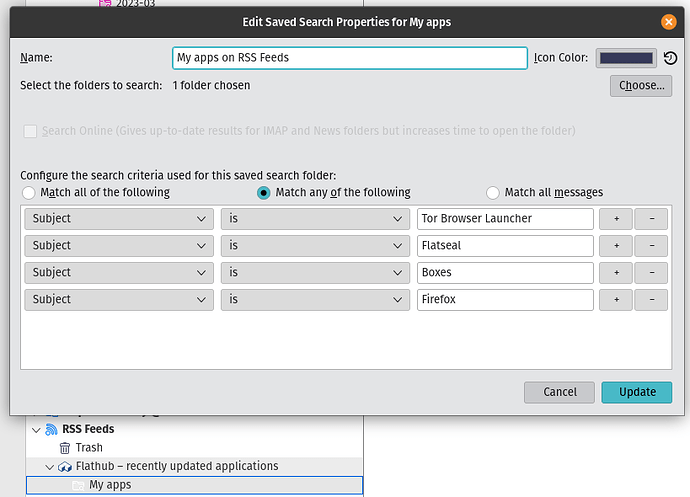Collapse the RSS Feeds account tree
690x497 pixels.
coord(36,430)
